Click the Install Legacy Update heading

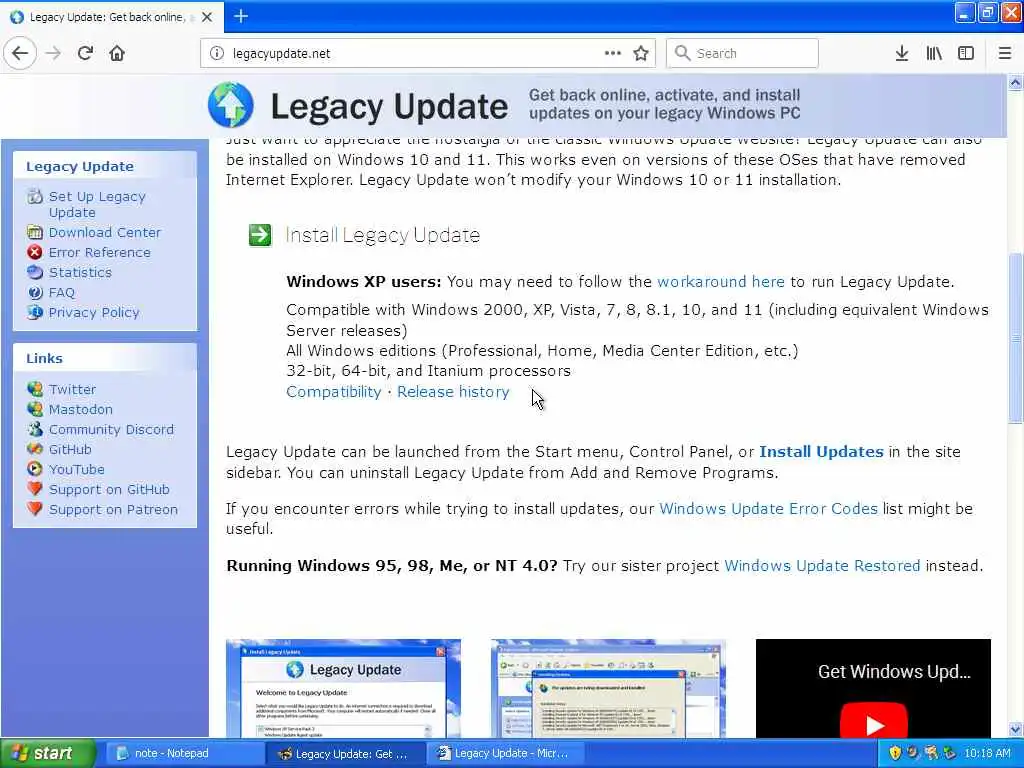coord(383,235)
